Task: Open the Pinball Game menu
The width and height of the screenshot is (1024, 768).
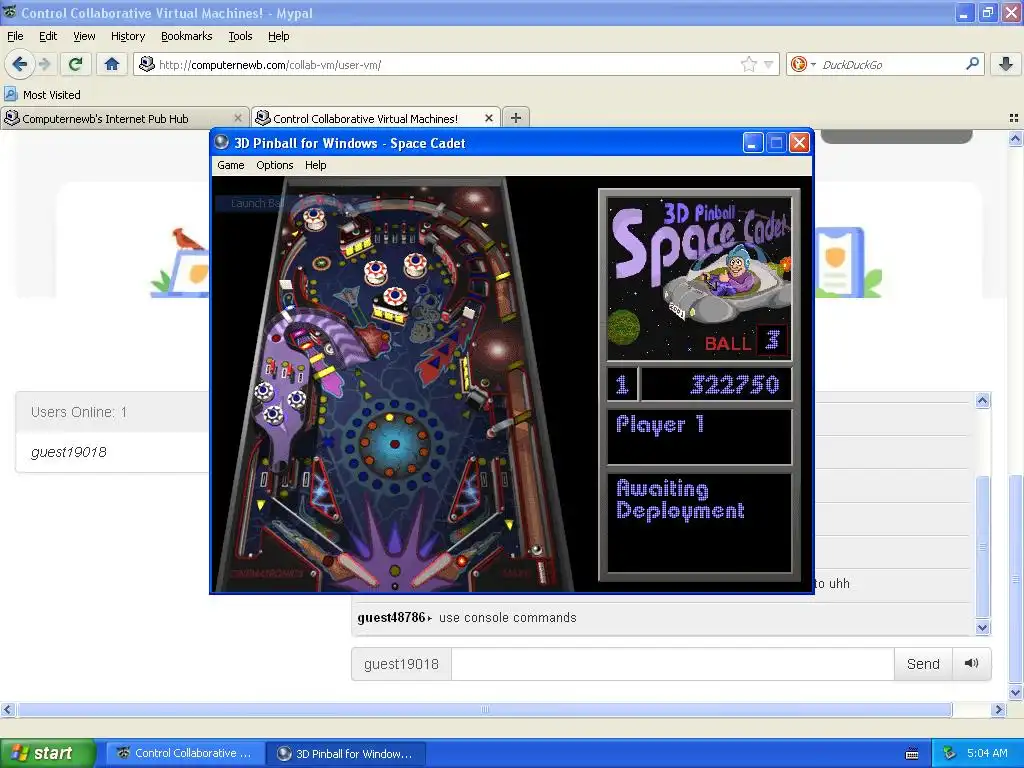Action: pos(231,165)
